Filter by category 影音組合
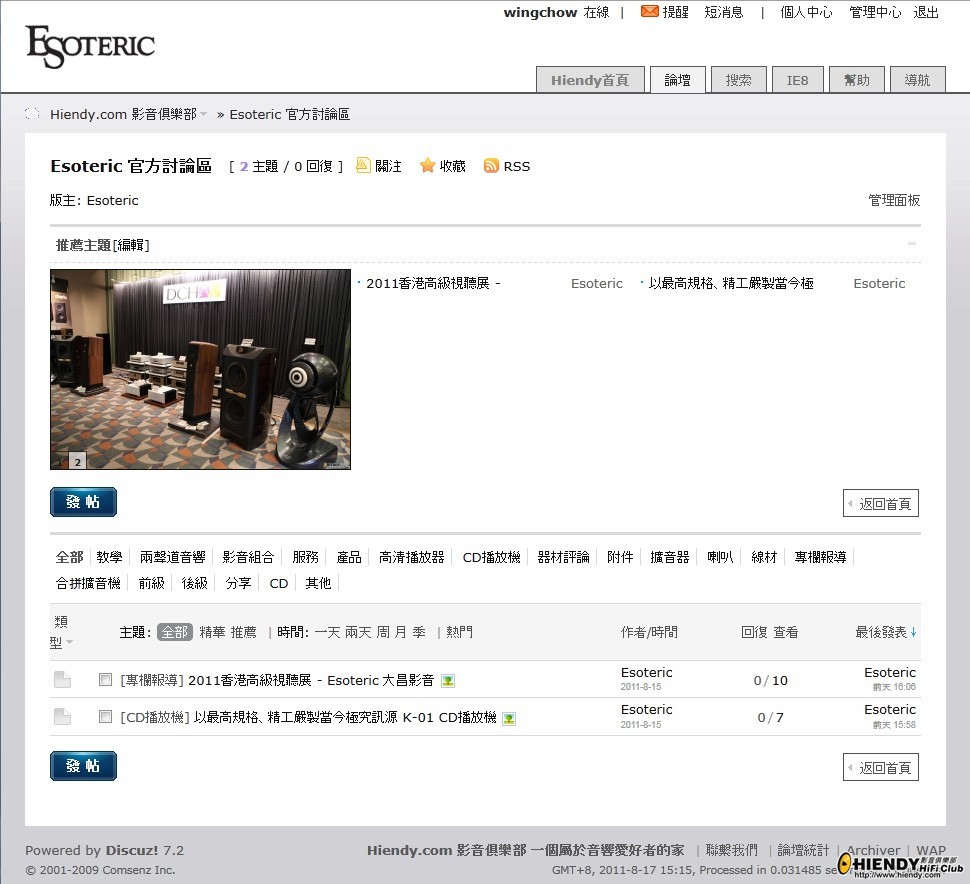 click(x=248, y=557)
